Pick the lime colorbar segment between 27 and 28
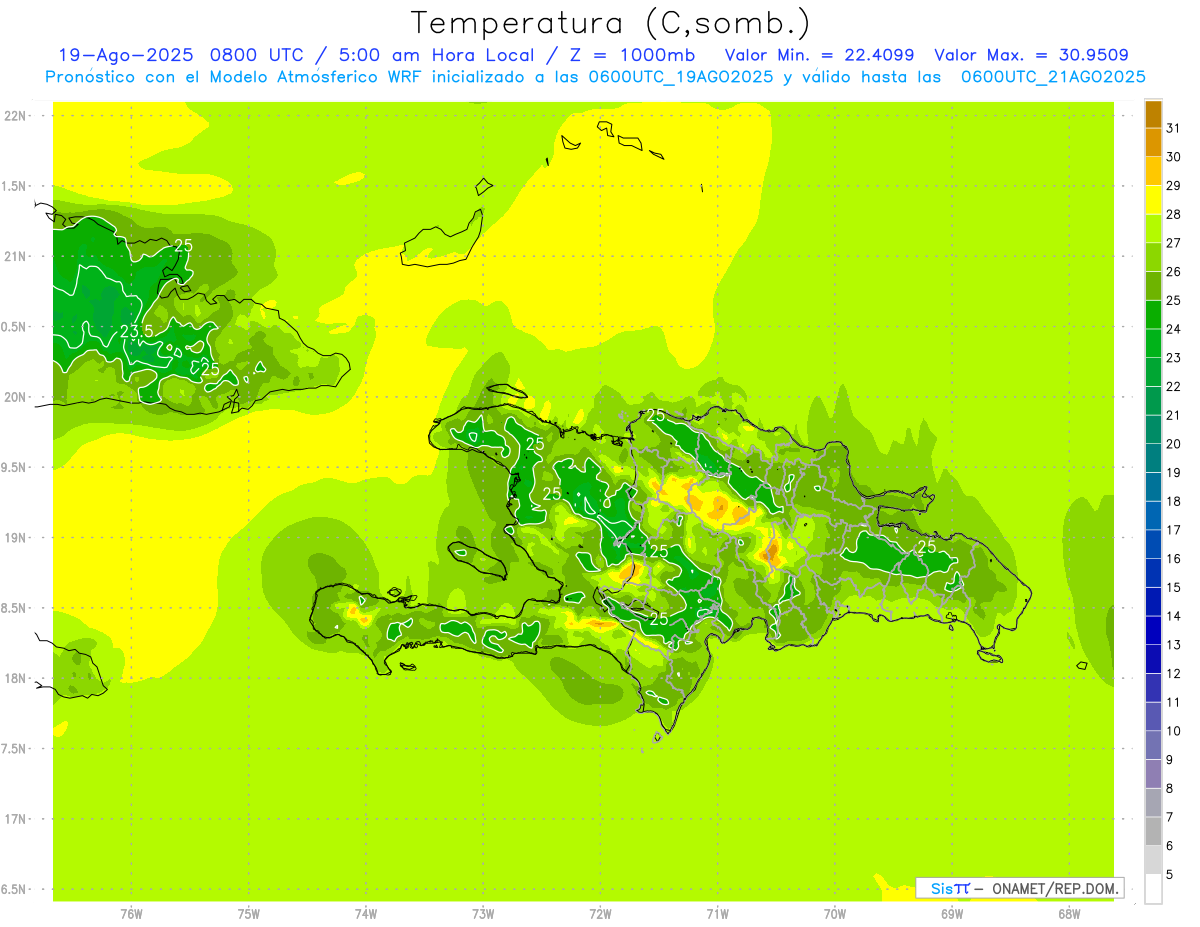 click(x=1153, y=229)
